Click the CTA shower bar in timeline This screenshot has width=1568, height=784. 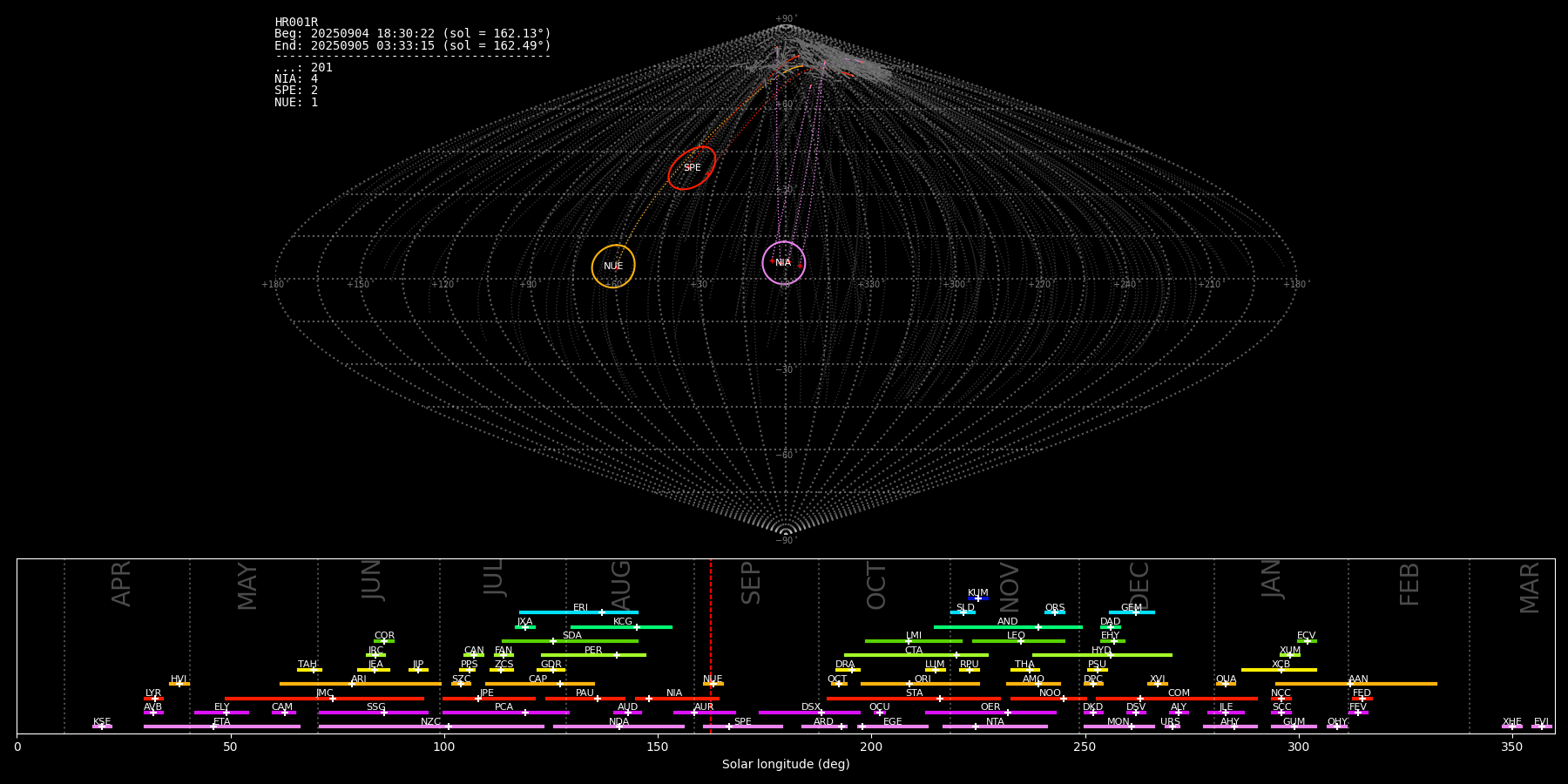(x=916, y=655)
